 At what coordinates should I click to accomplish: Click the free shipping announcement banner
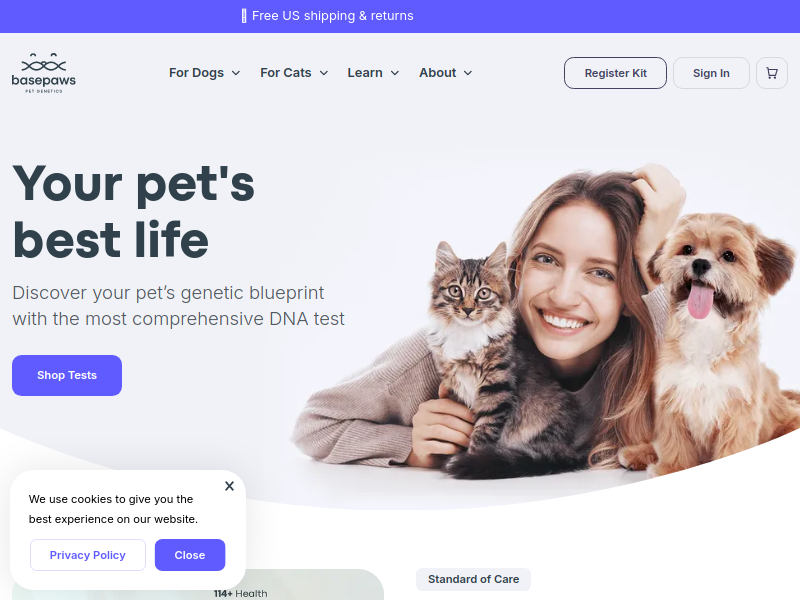[x=327, y=16]
